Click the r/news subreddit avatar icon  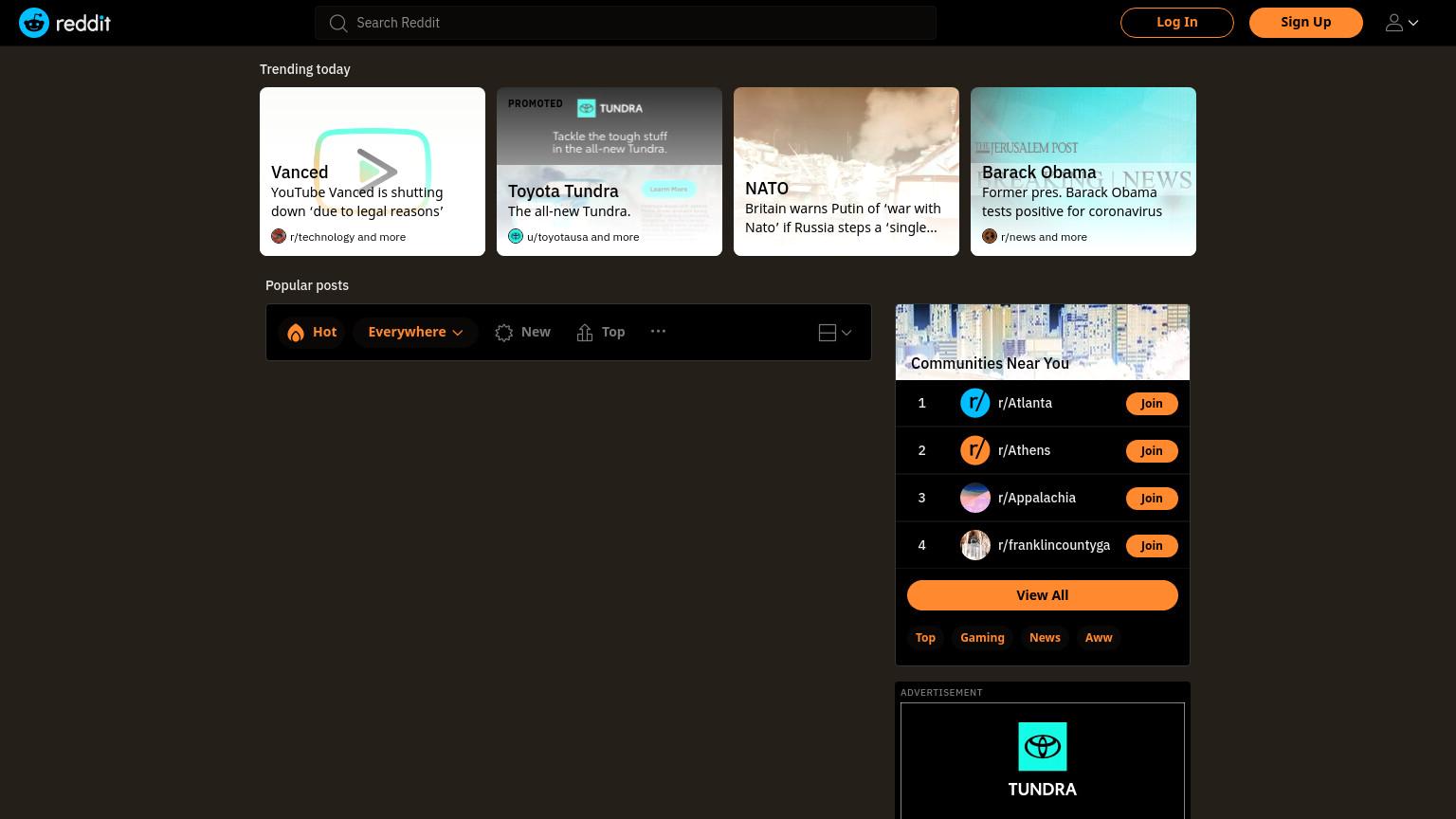(x=990, y=236)
